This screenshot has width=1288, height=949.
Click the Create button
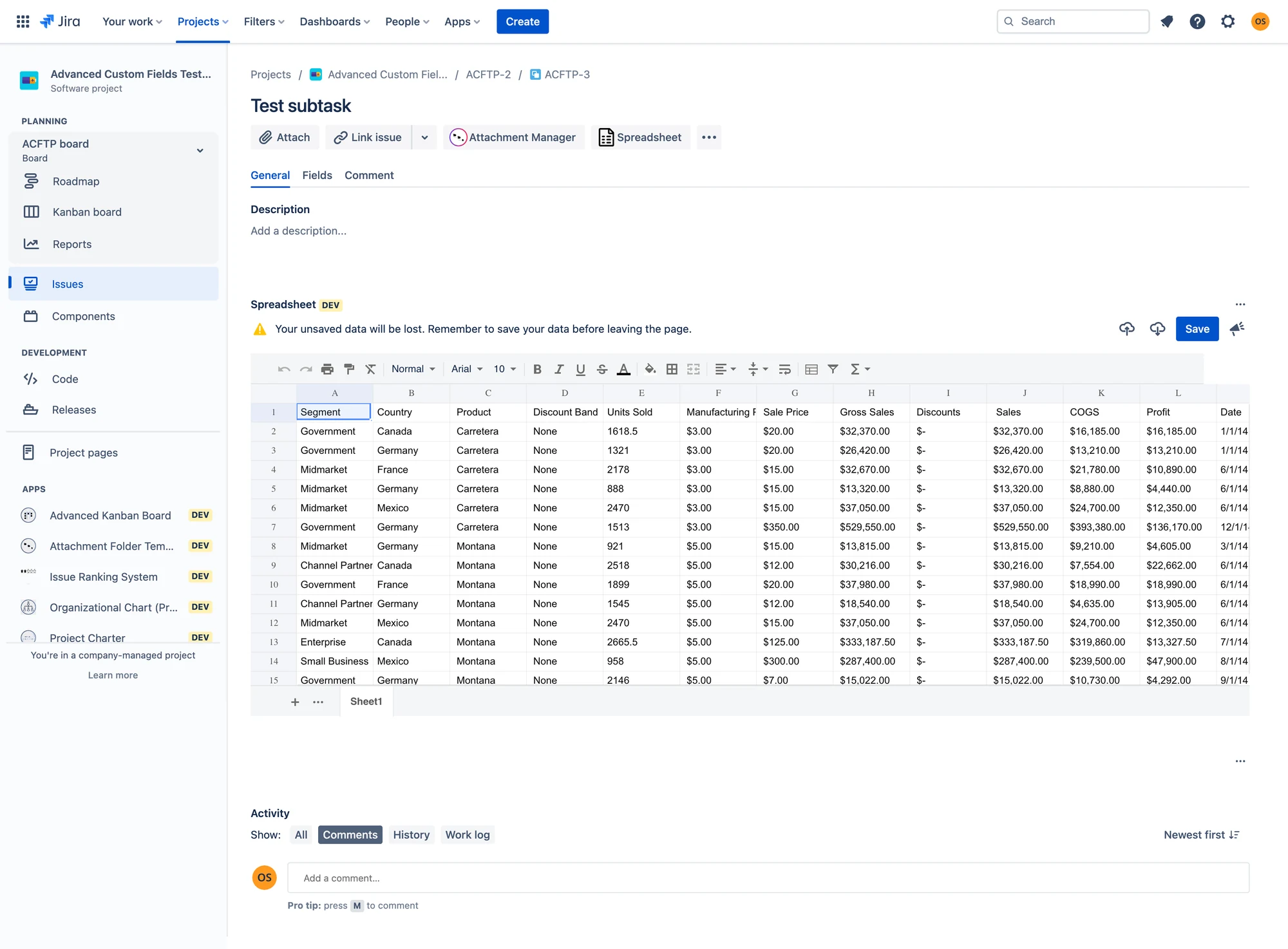coord(522,21)
